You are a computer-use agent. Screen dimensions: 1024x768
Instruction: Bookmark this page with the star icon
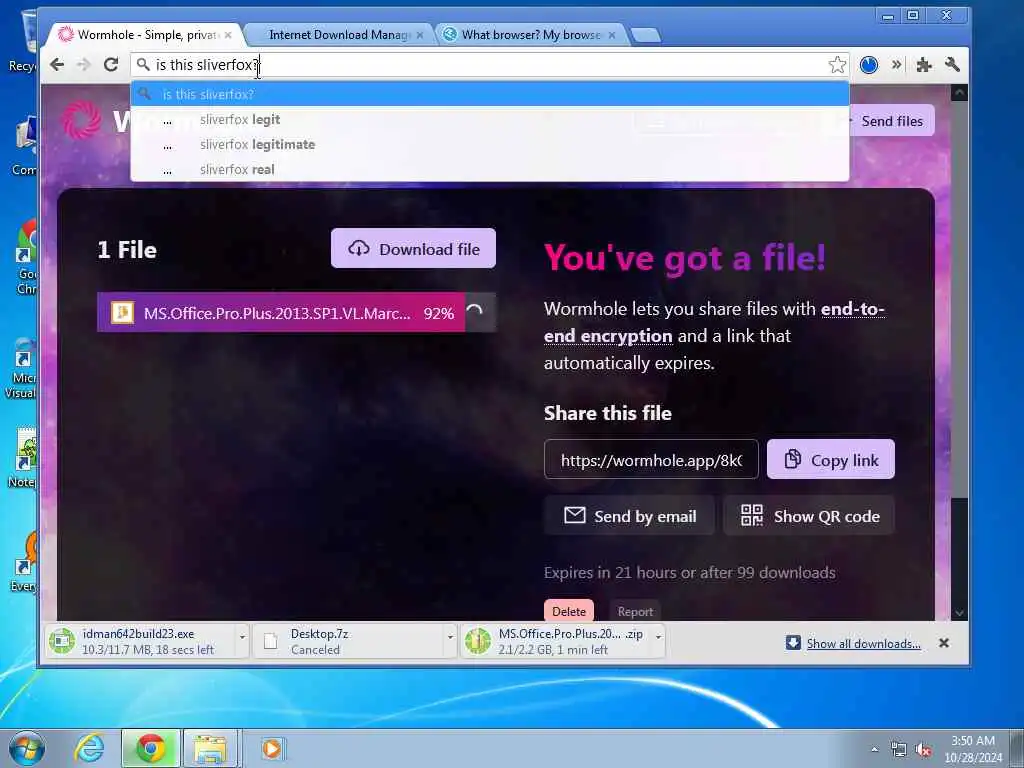click(837, 65)
